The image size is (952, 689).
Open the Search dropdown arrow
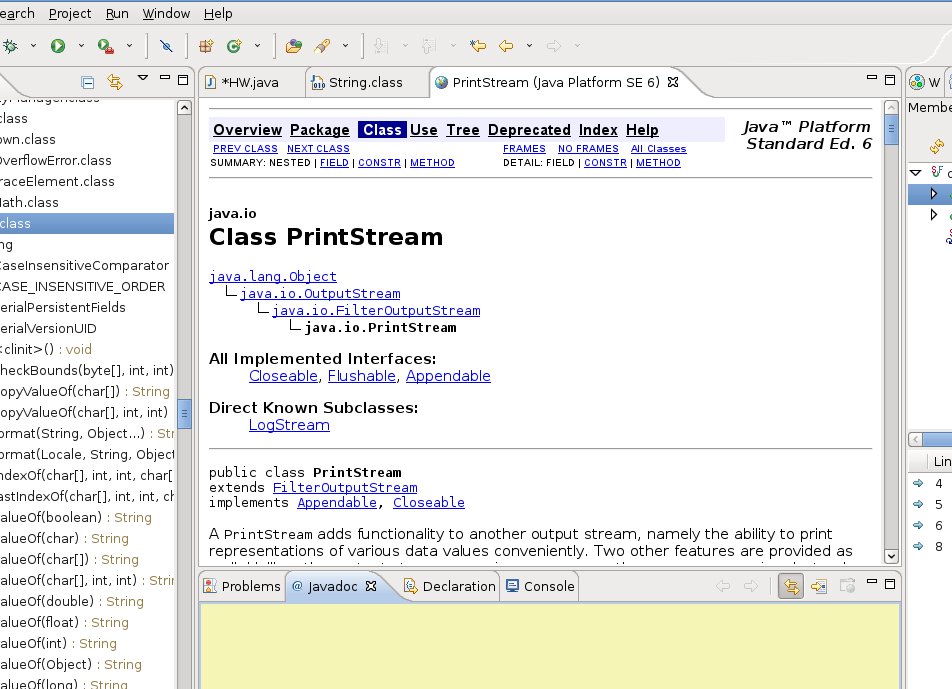[345, 46]
